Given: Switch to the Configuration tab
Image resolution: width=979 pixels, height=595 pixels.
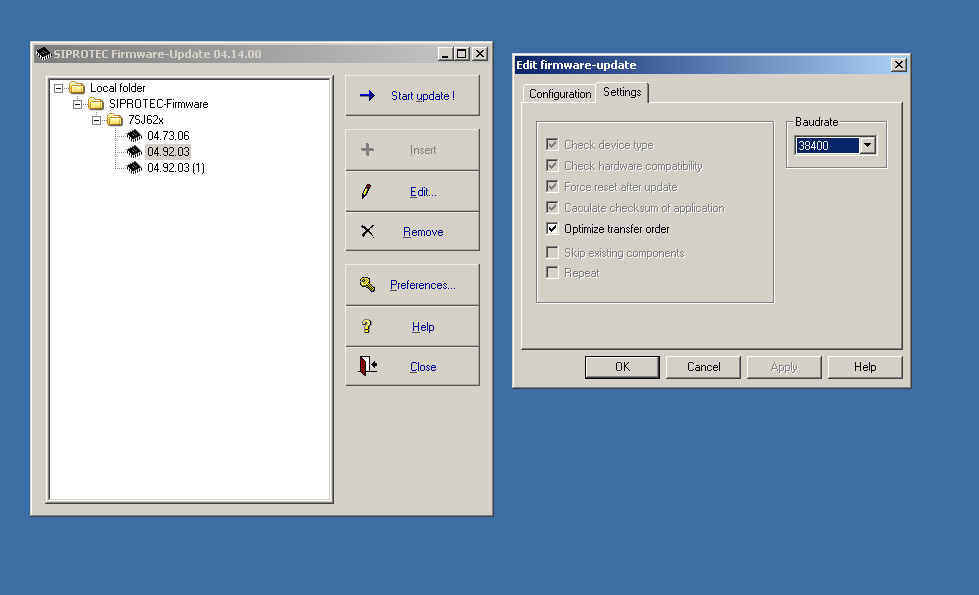Looking at the screenshot, I should [x=560, y=94].
